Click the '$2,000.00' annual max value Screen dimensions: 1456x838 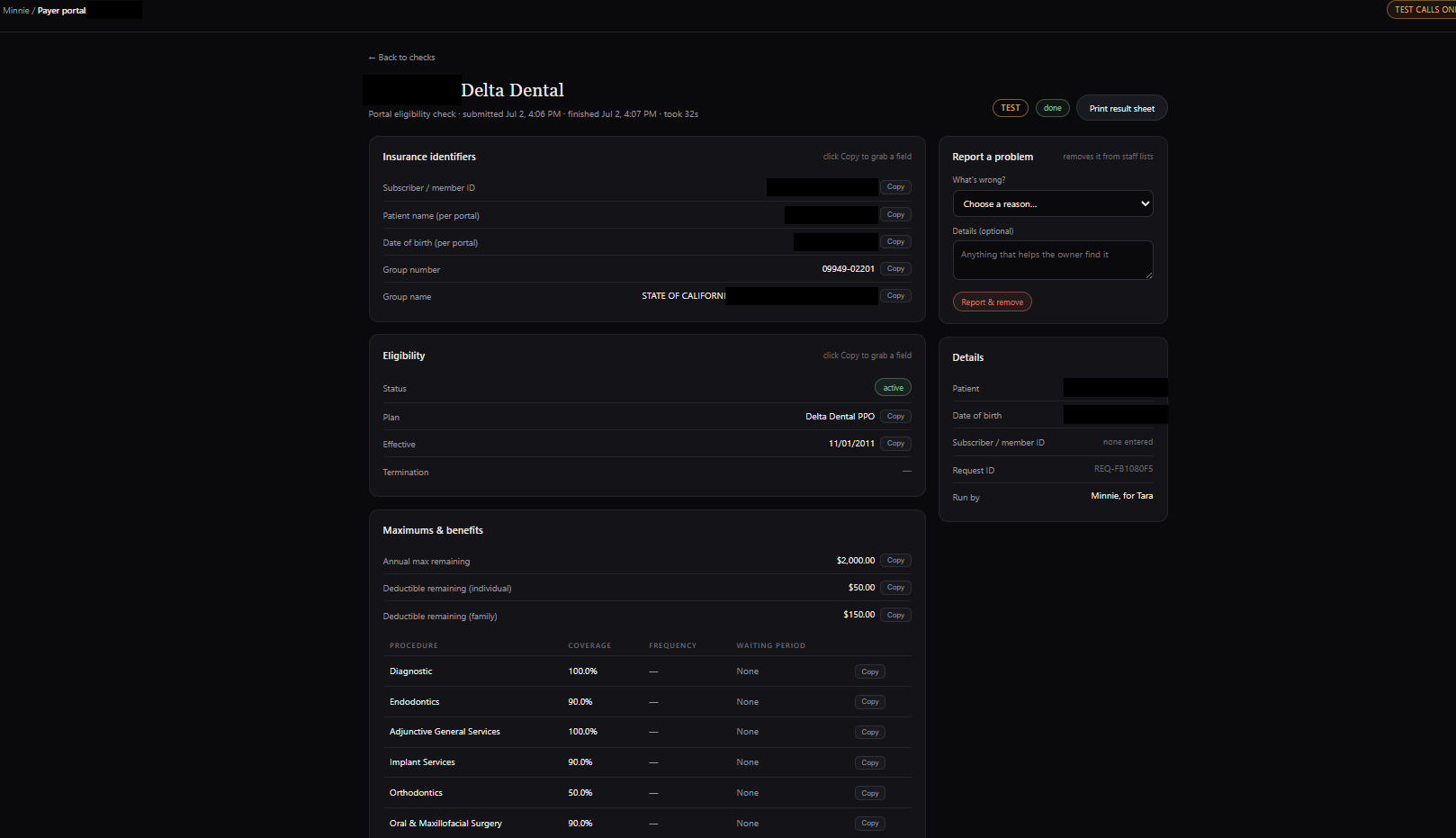[x=856, y=561]
